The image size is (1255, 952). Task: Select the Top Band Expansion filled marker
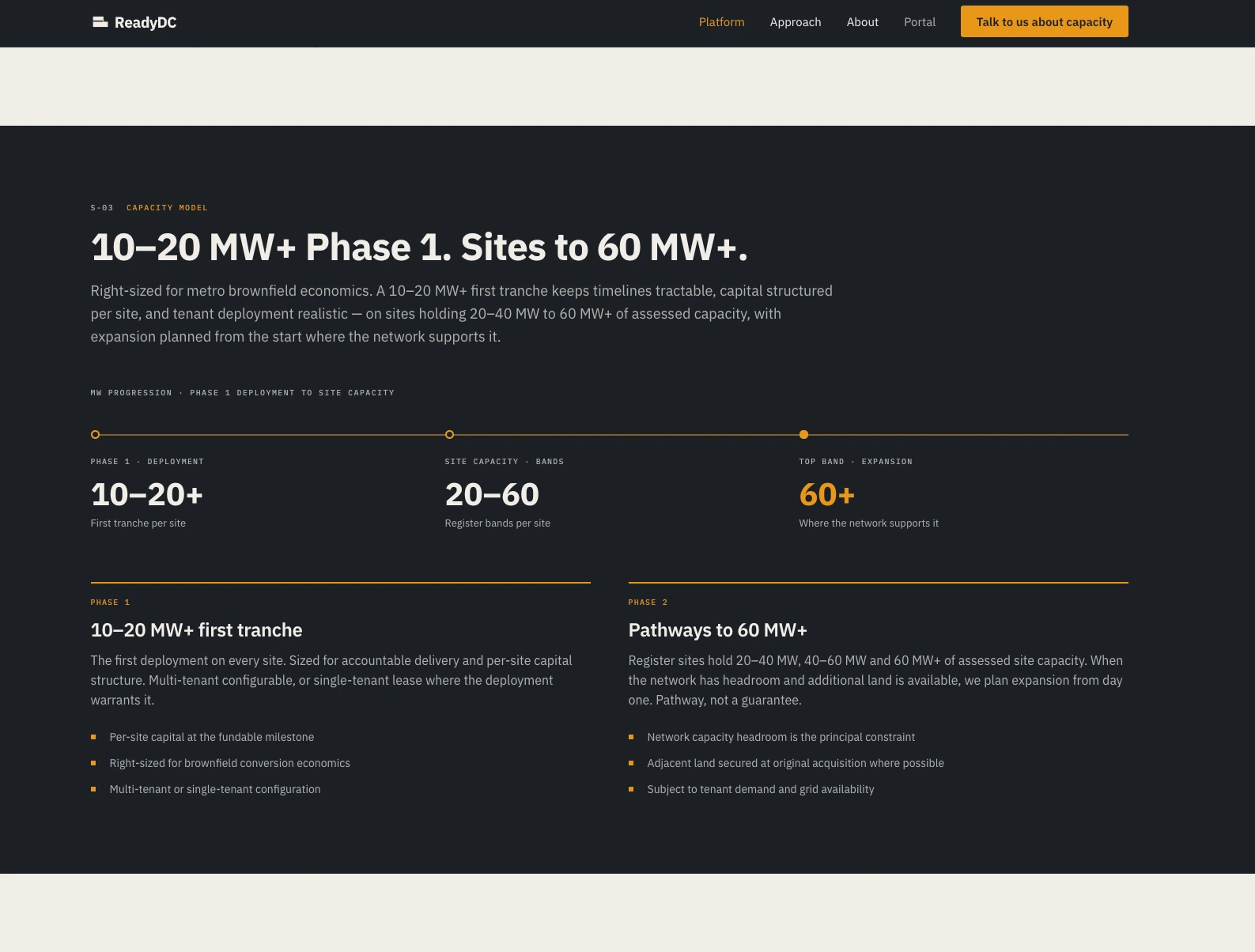click(803, 434)
